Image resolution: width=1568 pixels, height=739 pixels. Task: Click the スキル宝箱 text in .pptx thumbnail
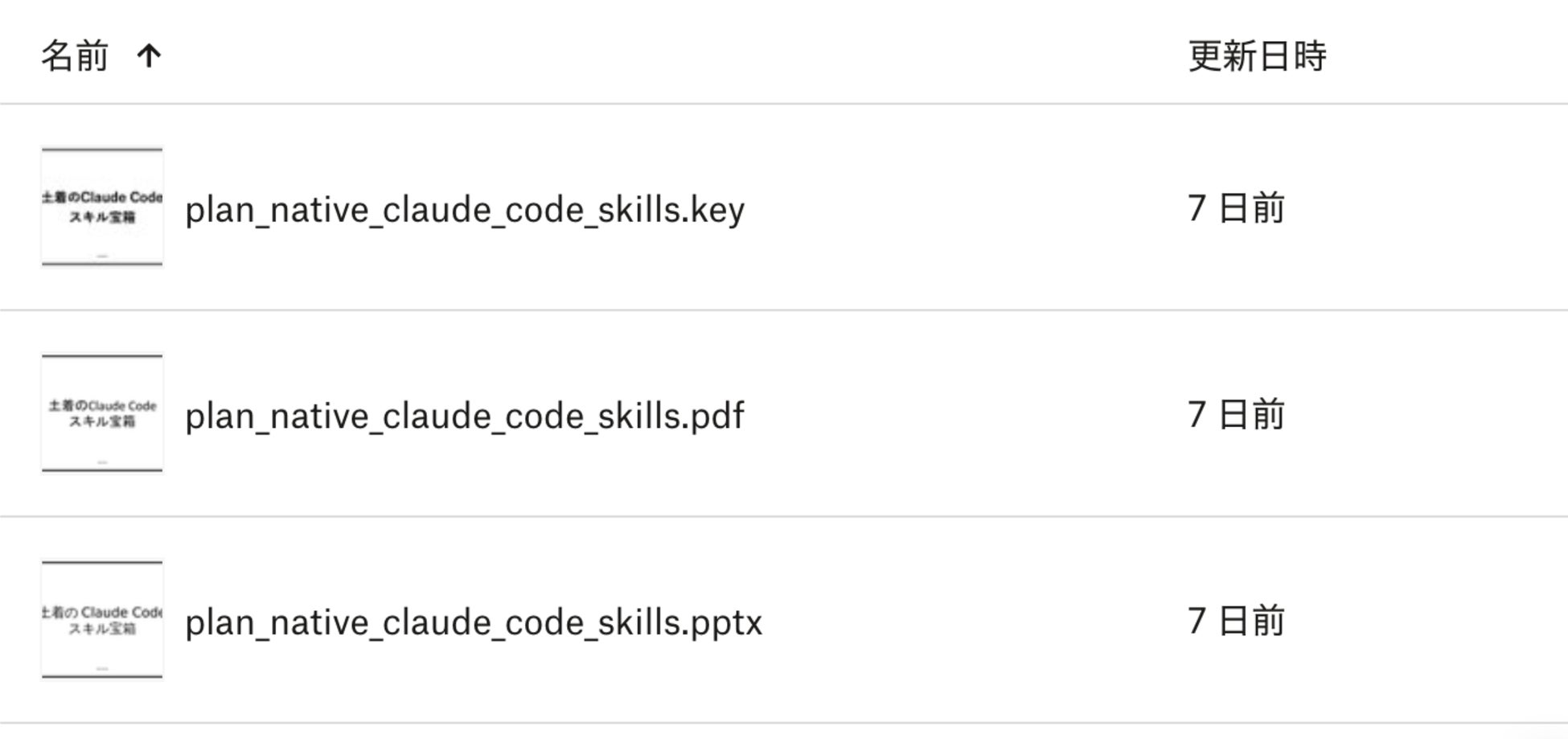(102, 628)
